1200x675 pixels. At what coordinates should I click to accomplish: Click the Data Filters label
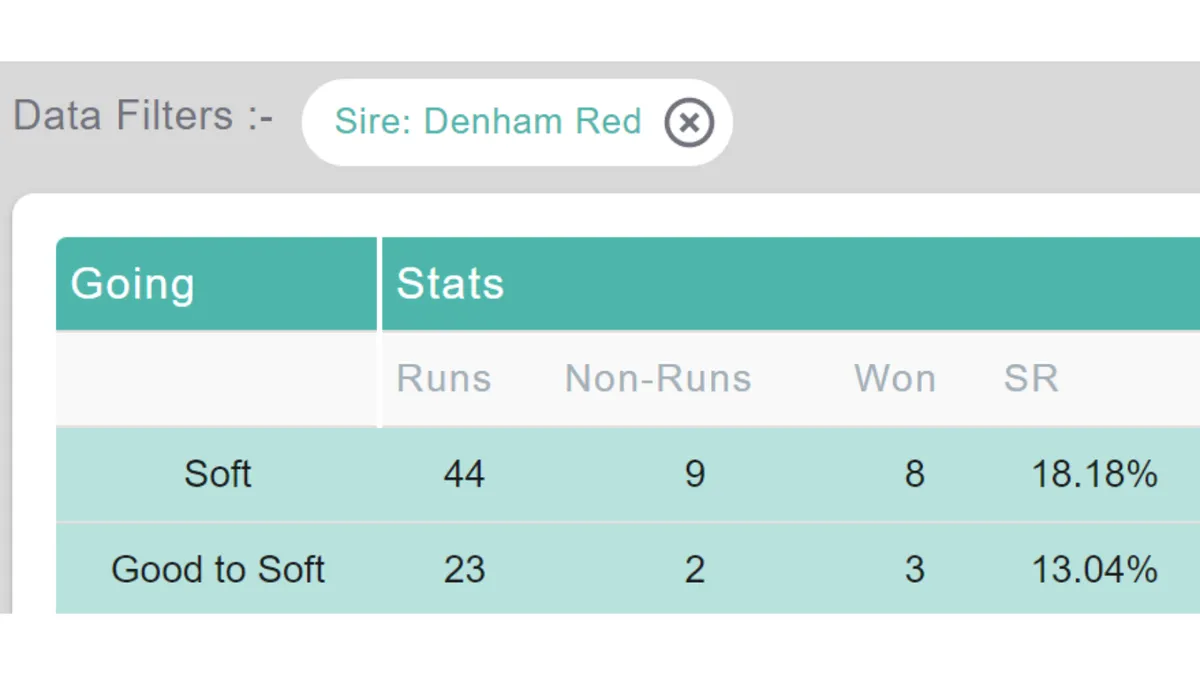coord(143,117)
